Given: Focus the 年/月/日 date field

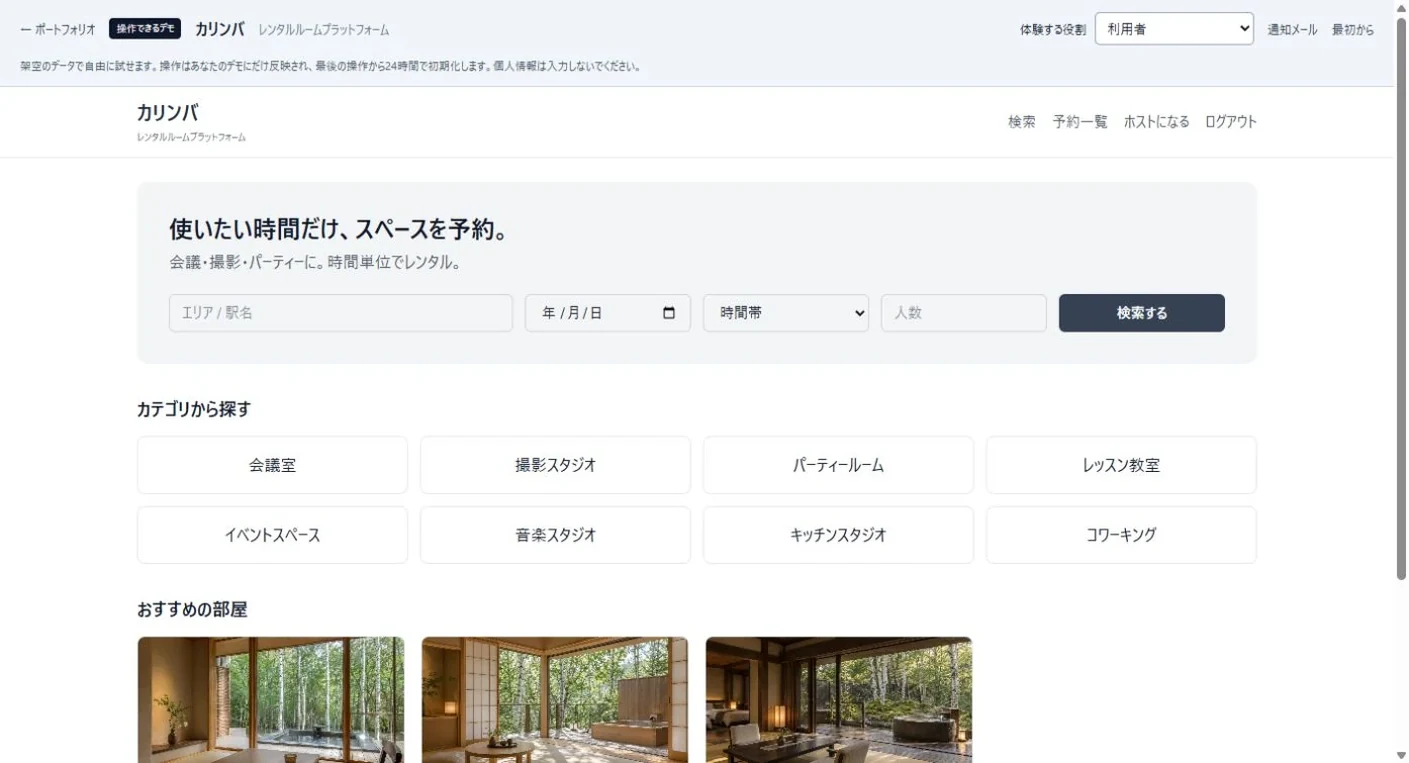Looking at the screenshot, I should pyautogui.click(x=608, y=313).
